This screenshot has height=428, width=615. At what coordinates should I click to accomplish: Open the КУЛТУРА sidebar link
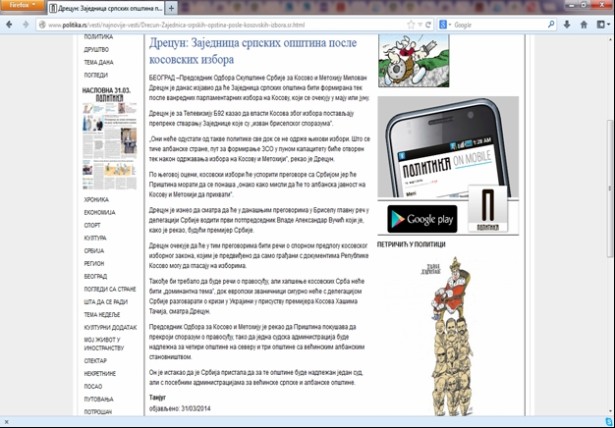(95, 238)
